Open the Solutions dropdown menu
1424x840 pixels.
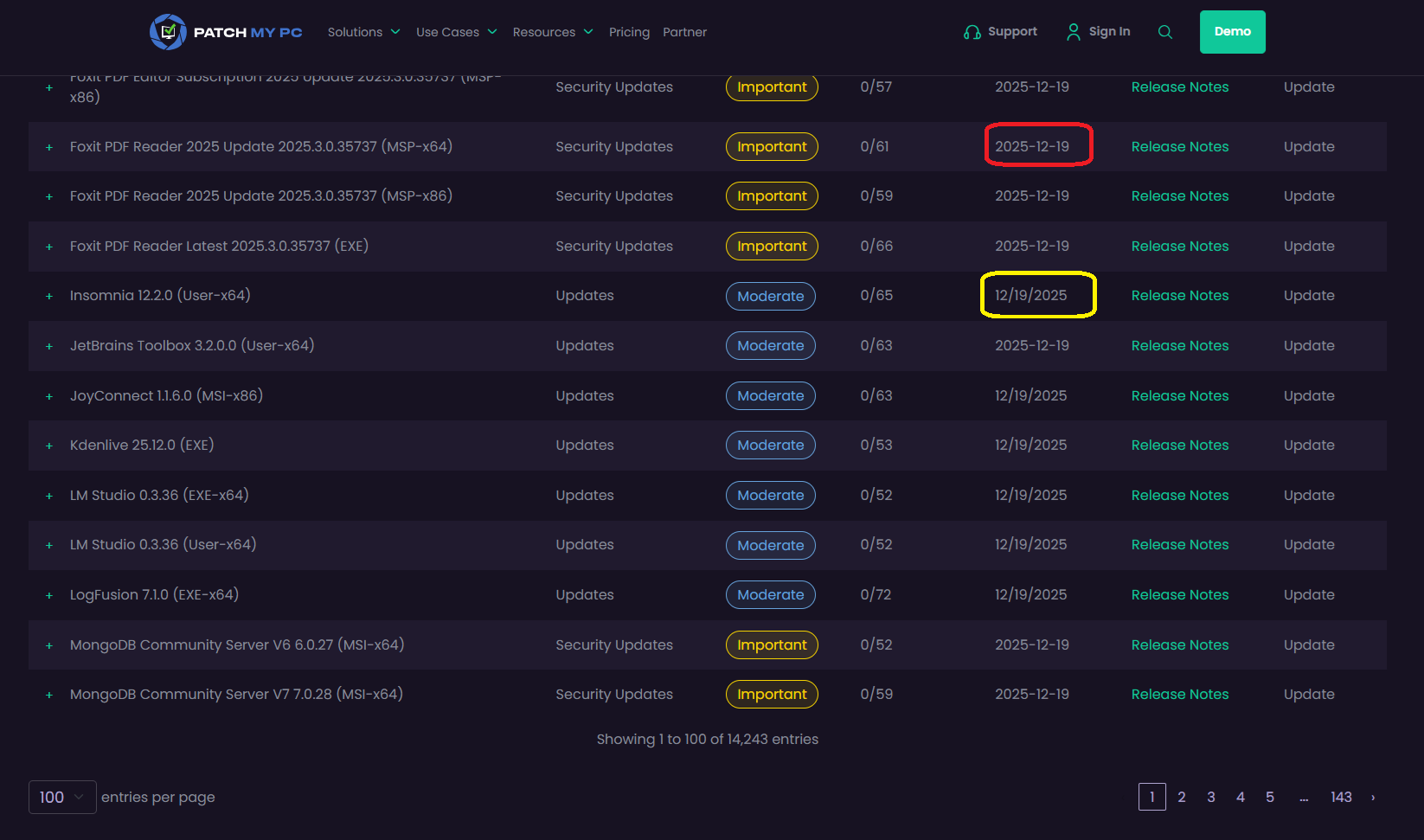pos(363,32)
